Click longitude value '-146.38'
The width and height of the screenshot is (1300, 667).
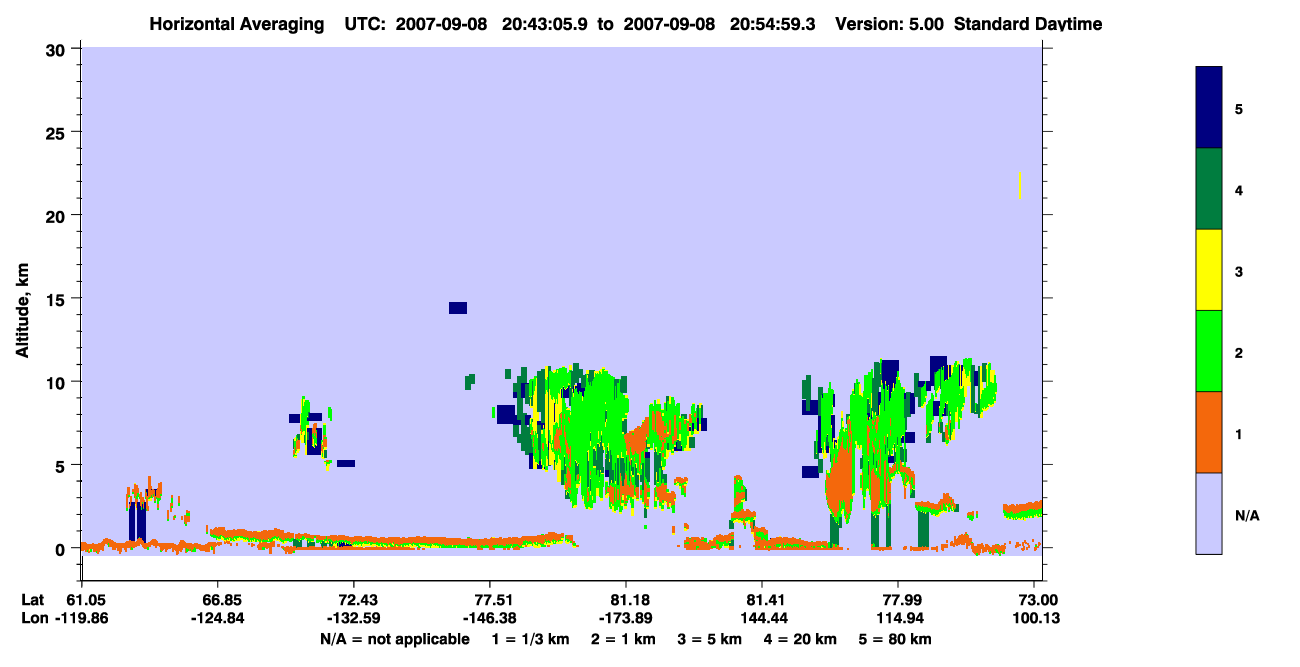click(489, 617)
